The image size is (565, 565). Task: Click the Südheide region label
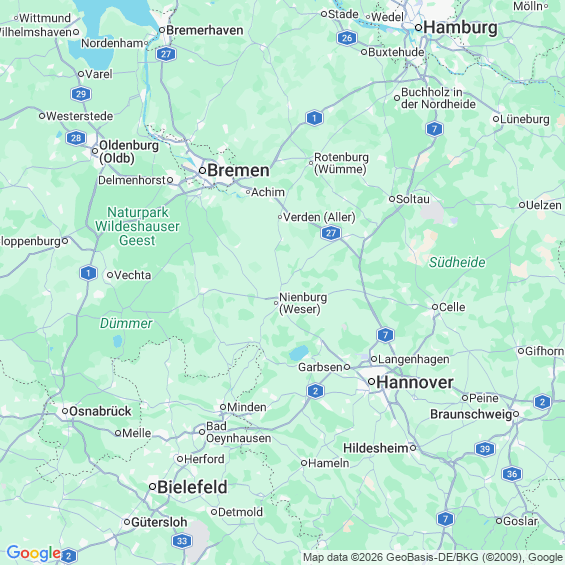(457, 262)
